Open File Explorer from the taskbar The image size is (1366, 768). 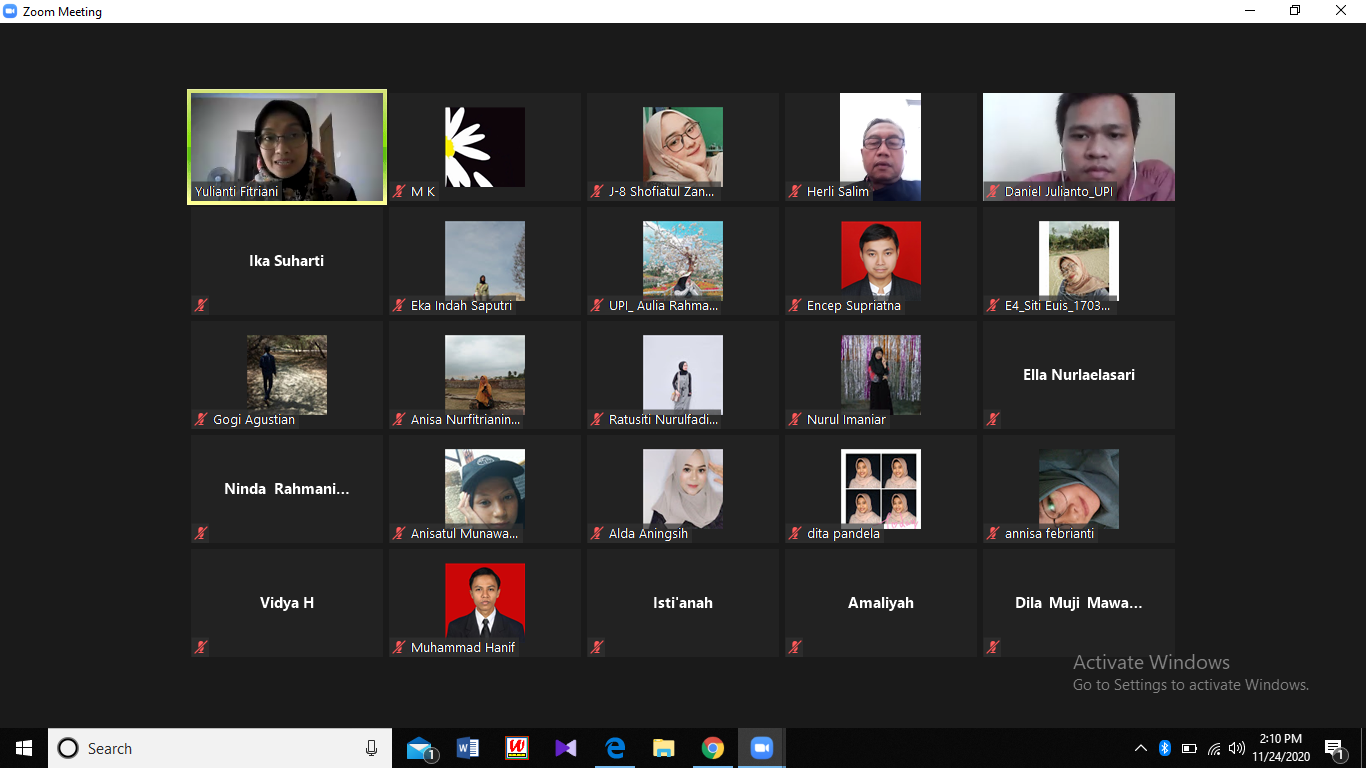coord(663,748)
